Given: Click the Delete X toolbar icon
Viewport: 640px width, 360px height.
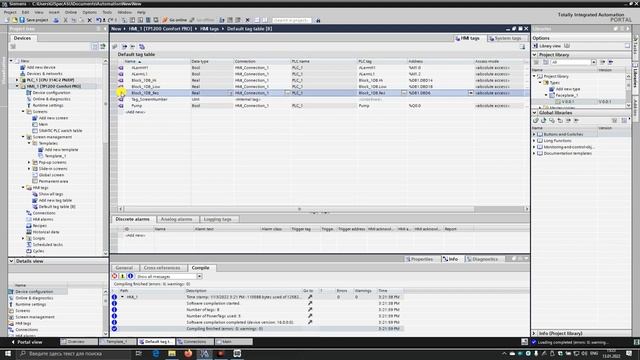Looking at the screenshot, I should coord(89,20).
